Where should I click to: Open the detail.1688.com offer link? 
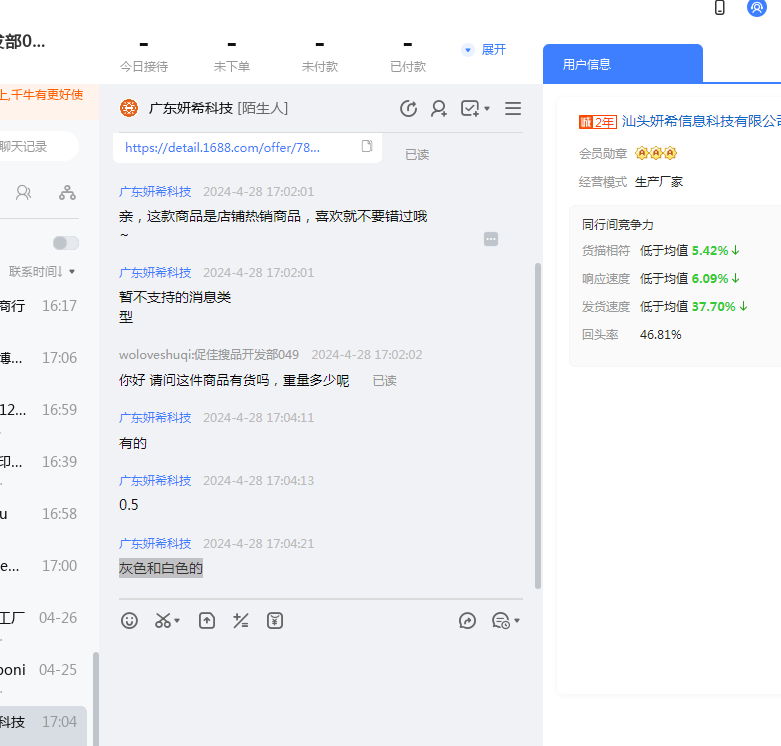coord(222,147)
